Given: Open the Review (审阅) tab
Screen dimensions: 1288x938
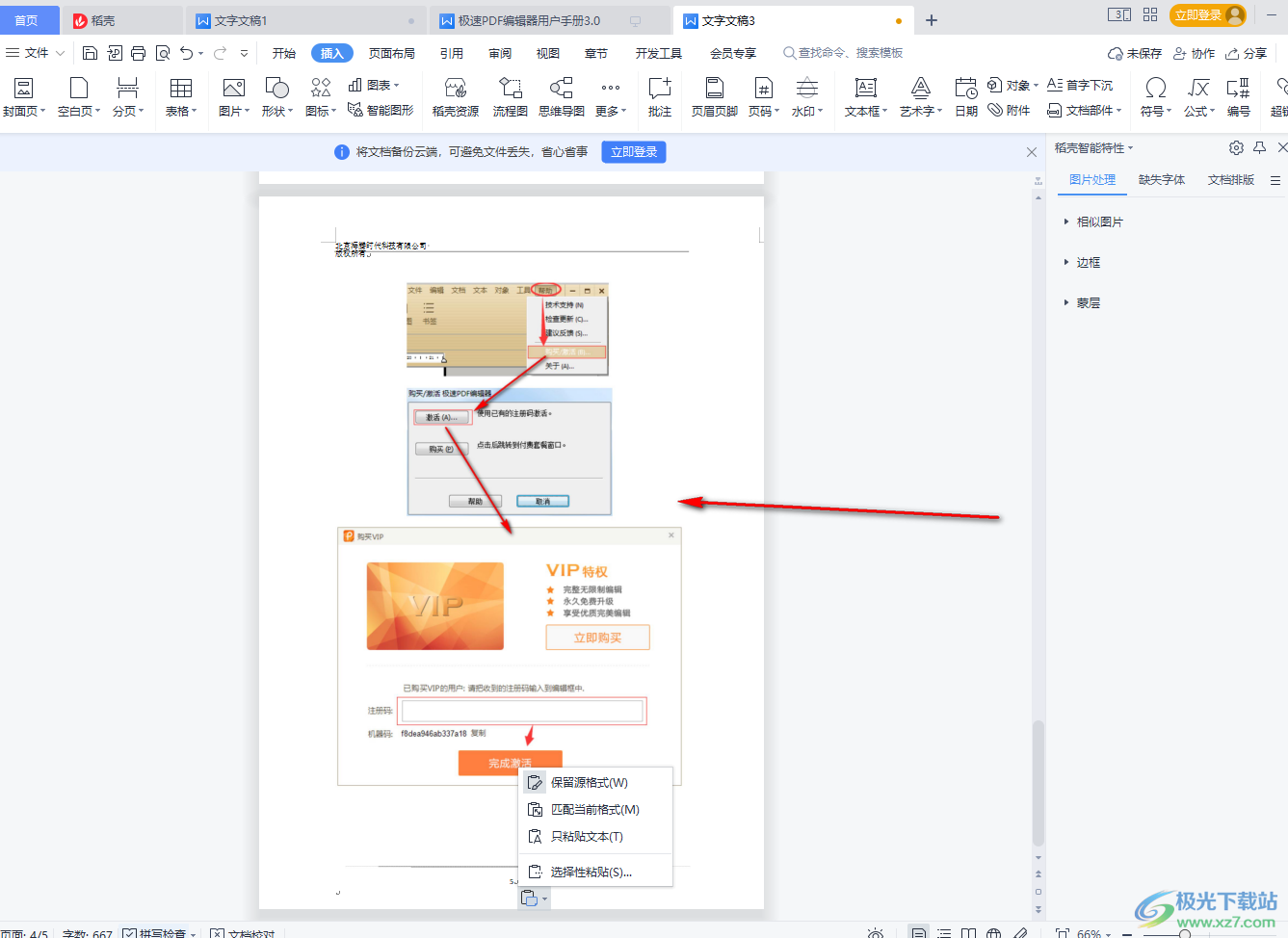Looking at the screenshot, I should 500,53.
